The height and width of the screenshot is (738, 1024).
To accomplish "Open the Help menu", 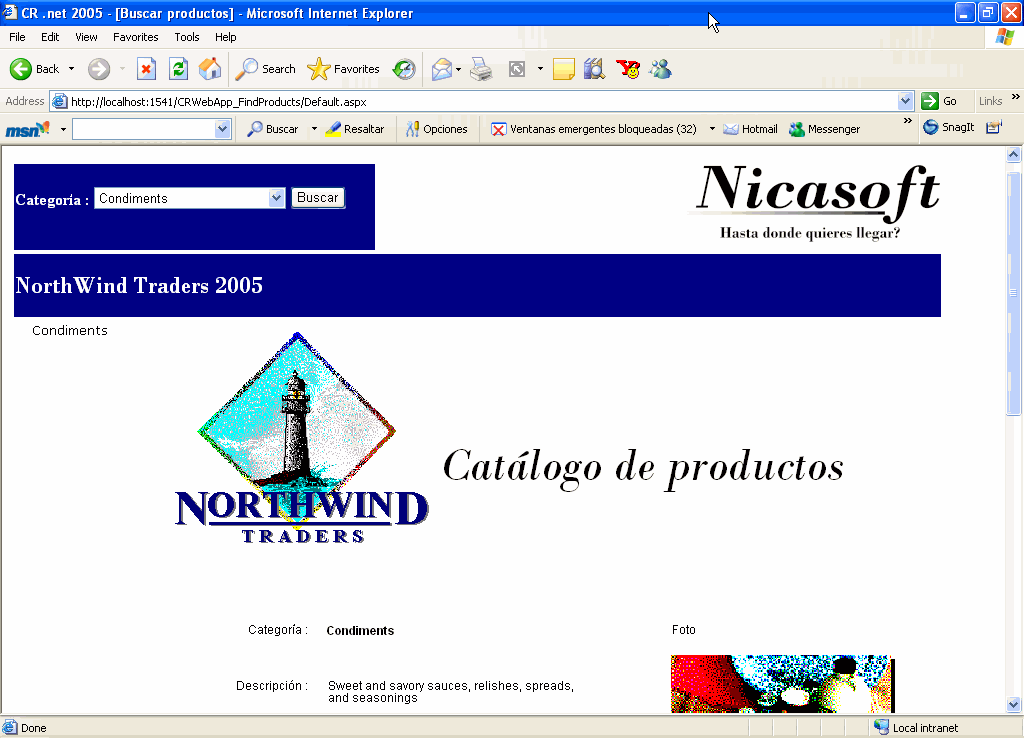I will pos(225,37).
